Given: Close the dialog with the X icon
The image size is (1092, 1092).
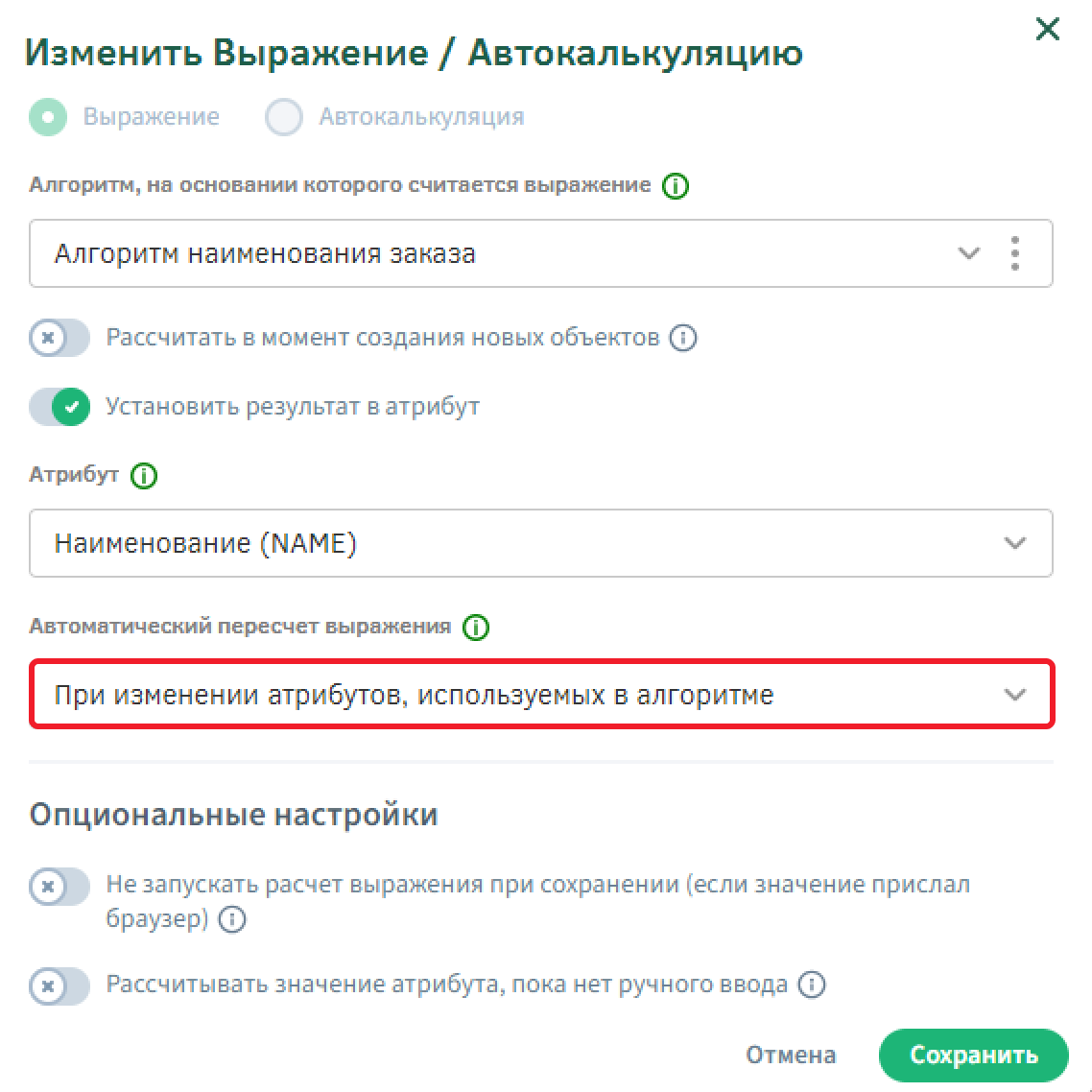Looking at the screenshot, I should [x=1047, y=30].
